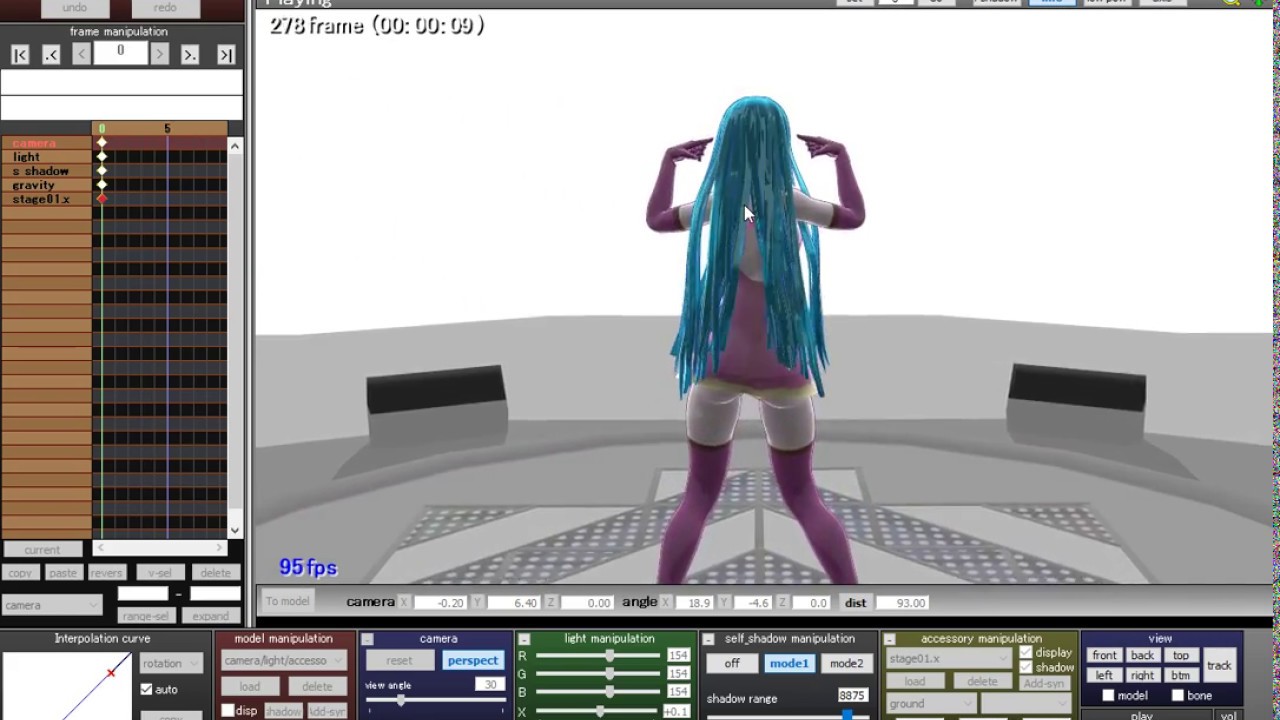Viewport: 1280px width, 720px height.
Task: Collapse the light manipulation panel
Action: click(523, 639)
